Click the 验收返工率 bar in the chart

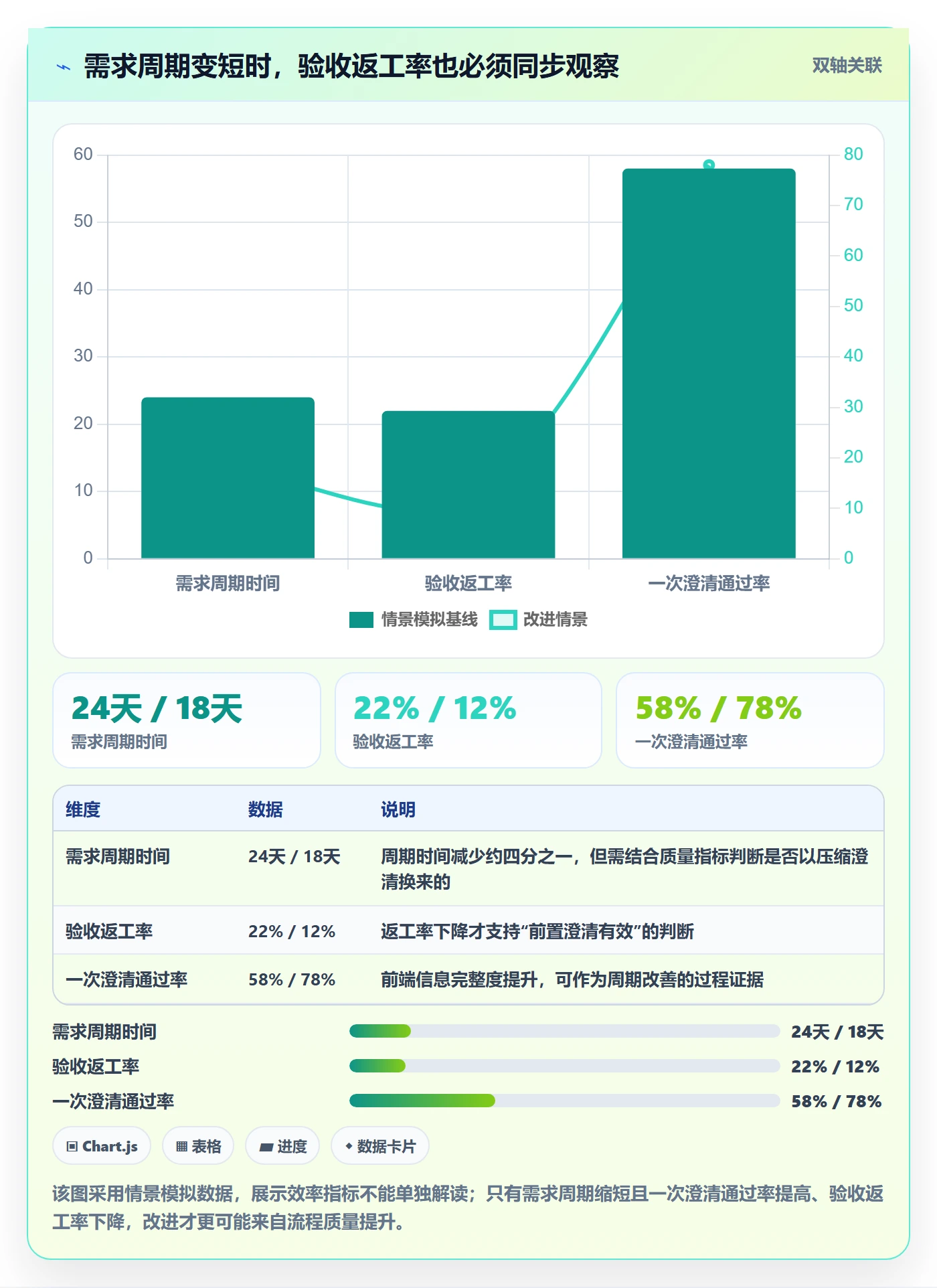pos(468,485)
